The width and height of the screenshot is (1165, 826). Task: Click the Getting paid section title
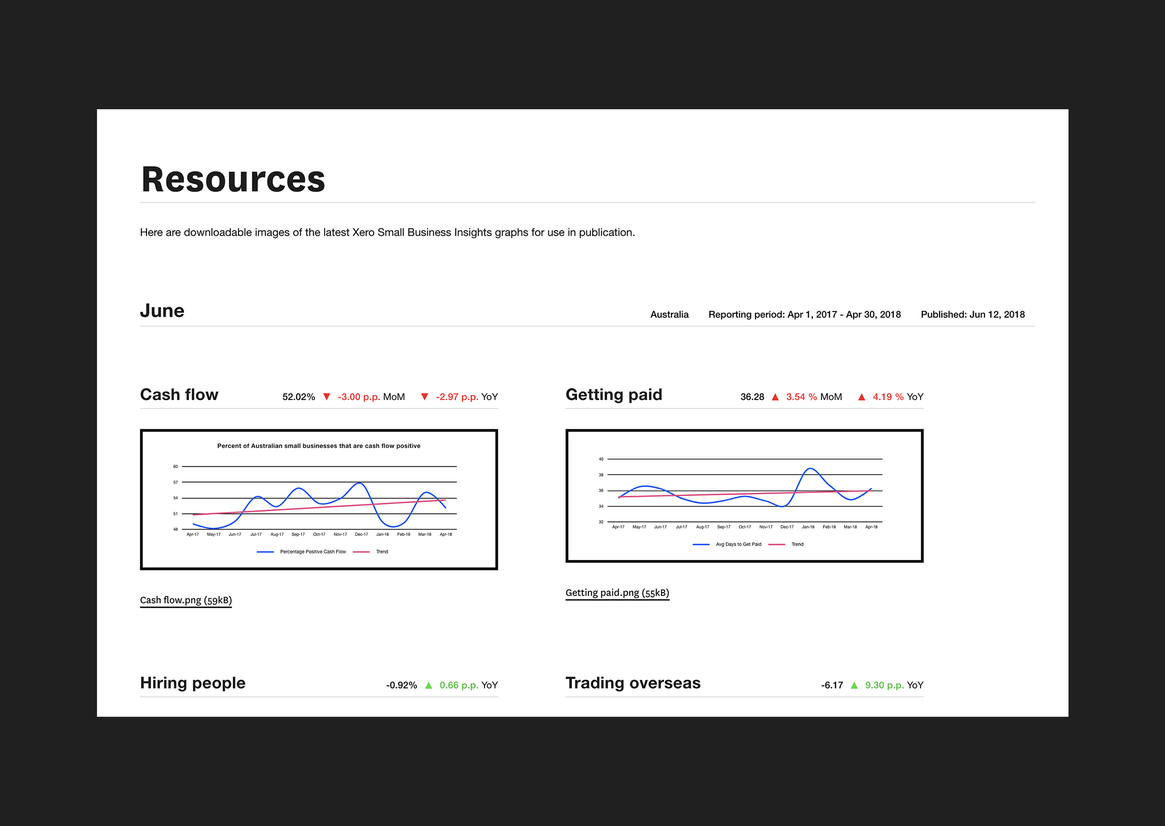[614, 395]
